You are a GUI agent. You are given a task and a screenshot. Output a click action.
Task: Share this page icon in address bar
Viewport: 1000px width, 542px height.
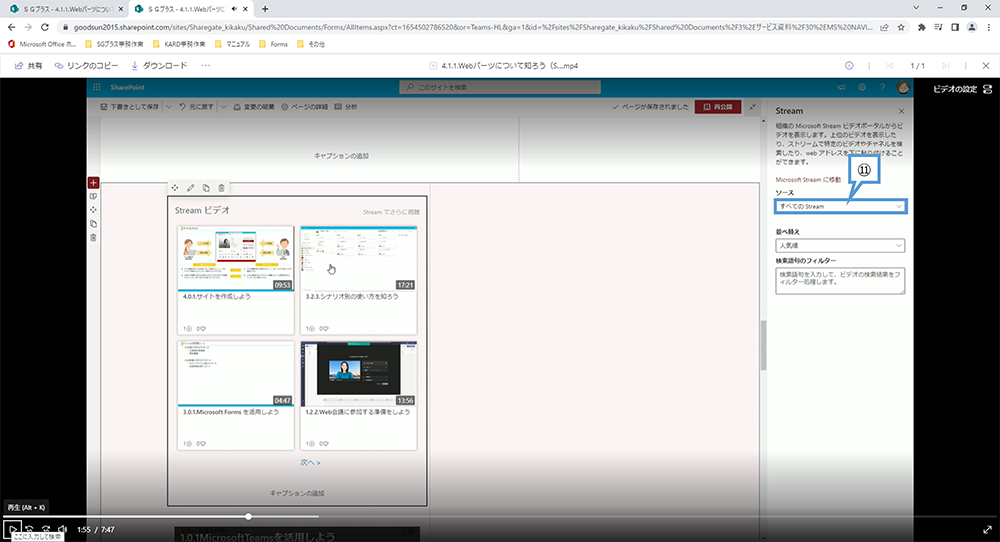885,27
